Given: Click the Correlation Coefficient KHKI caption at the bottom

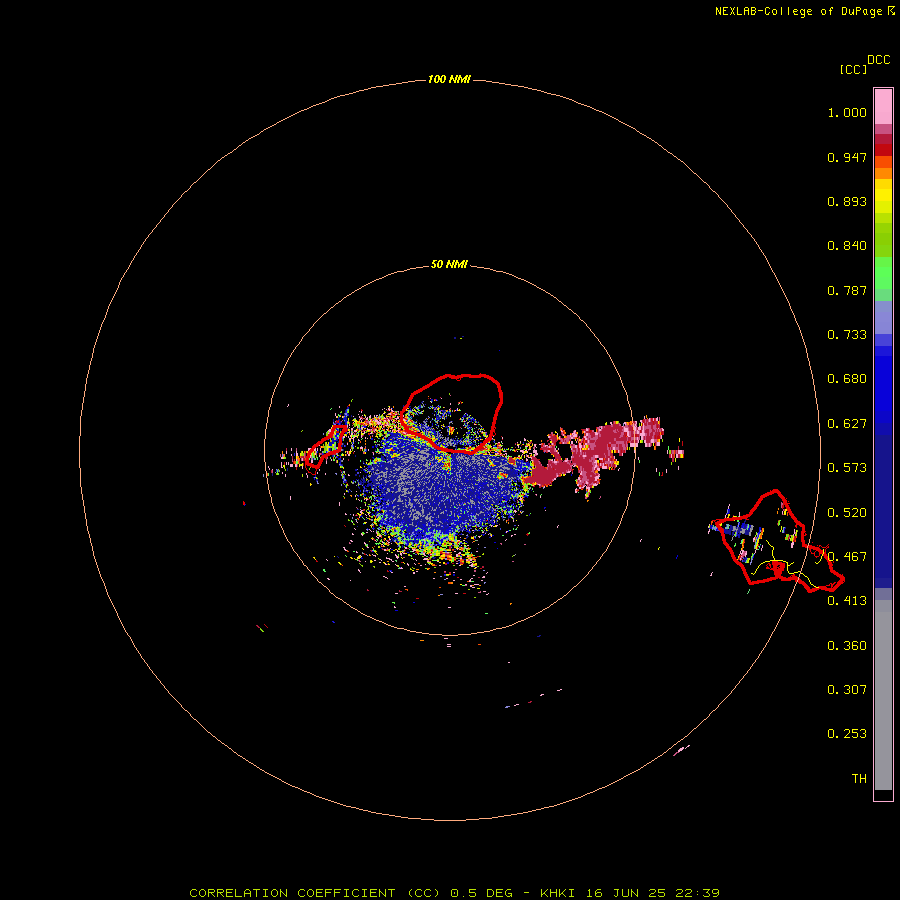Looking at the screenshot, I should pyautogui.click(x=454, y=893).
